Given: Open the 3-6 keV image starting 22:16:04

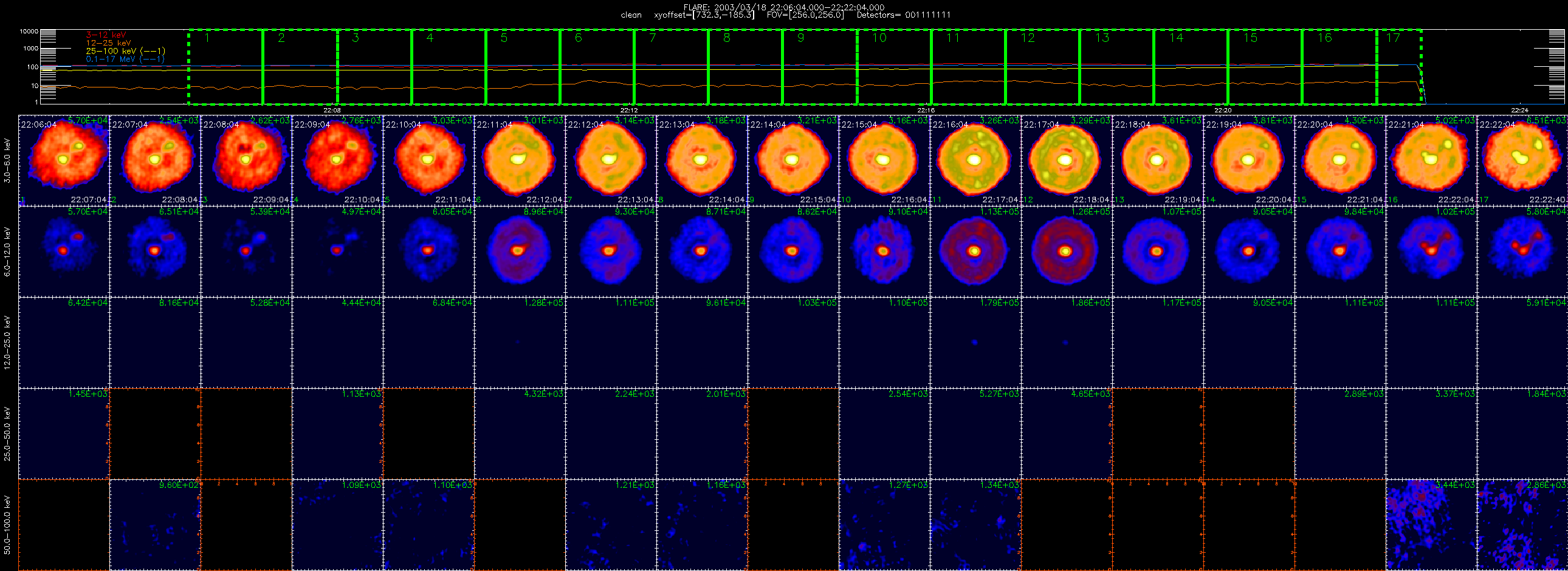Looking at the screenshot, I should [975, 160].
